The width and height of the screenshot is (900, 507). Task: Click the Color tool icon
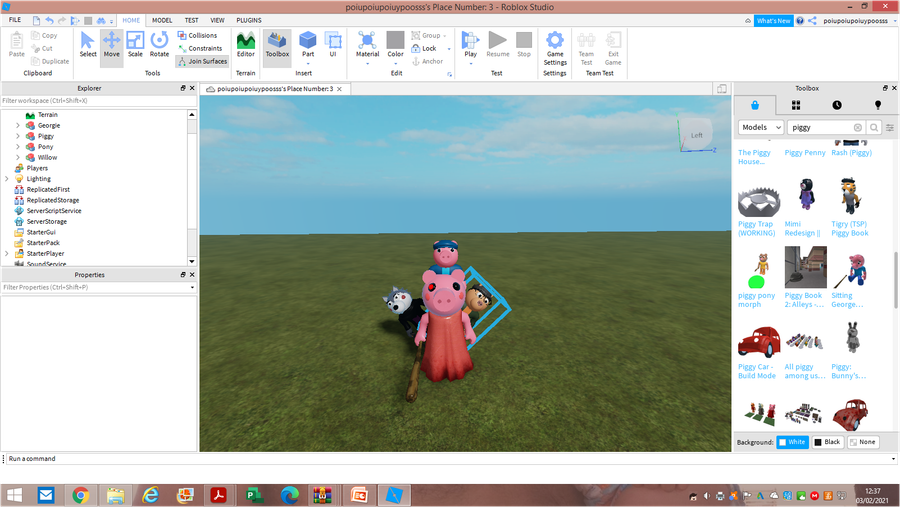point(395,40)
